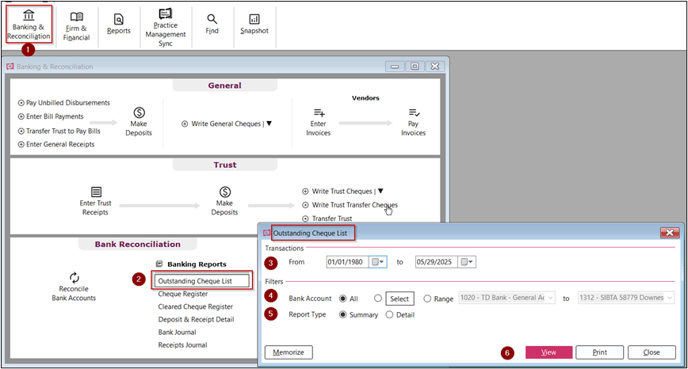
Task: Open the Cleared Cheque Register report
Action: (x=195, y=306)
